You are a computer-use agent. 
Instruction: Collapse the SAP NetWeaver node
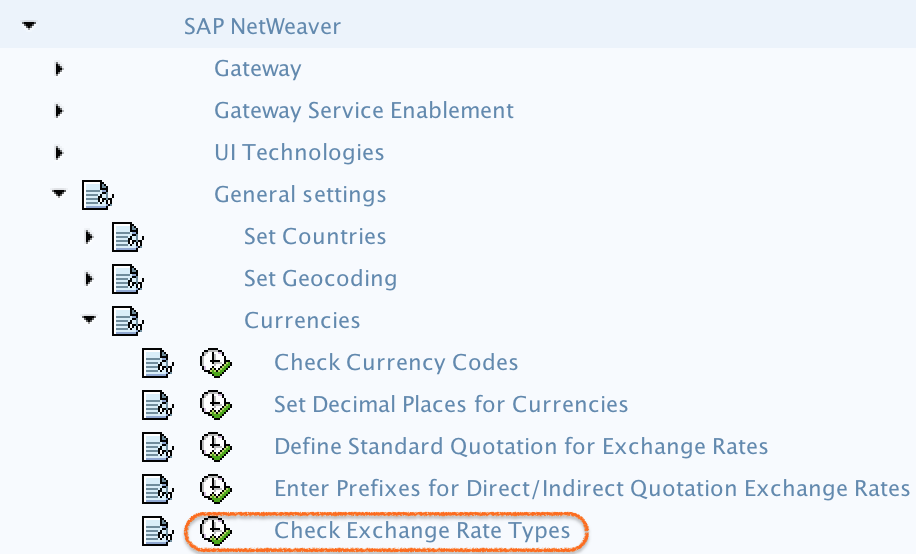coord(29,25)
